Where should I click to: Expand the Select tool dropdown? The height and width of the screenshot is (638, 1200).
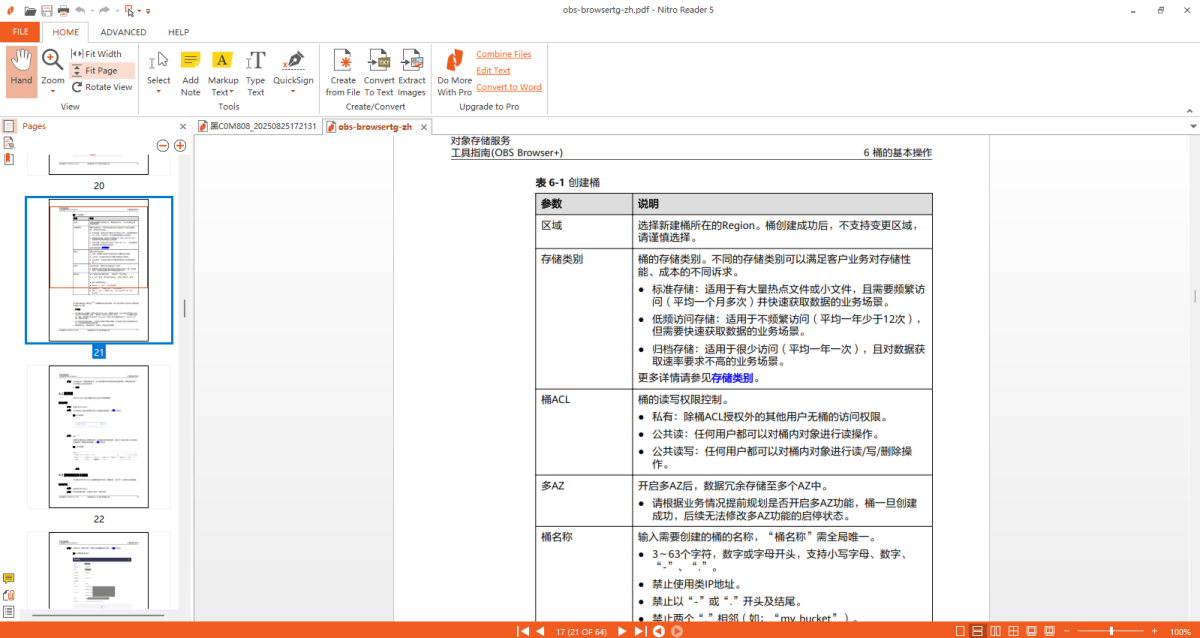point(159,91)
